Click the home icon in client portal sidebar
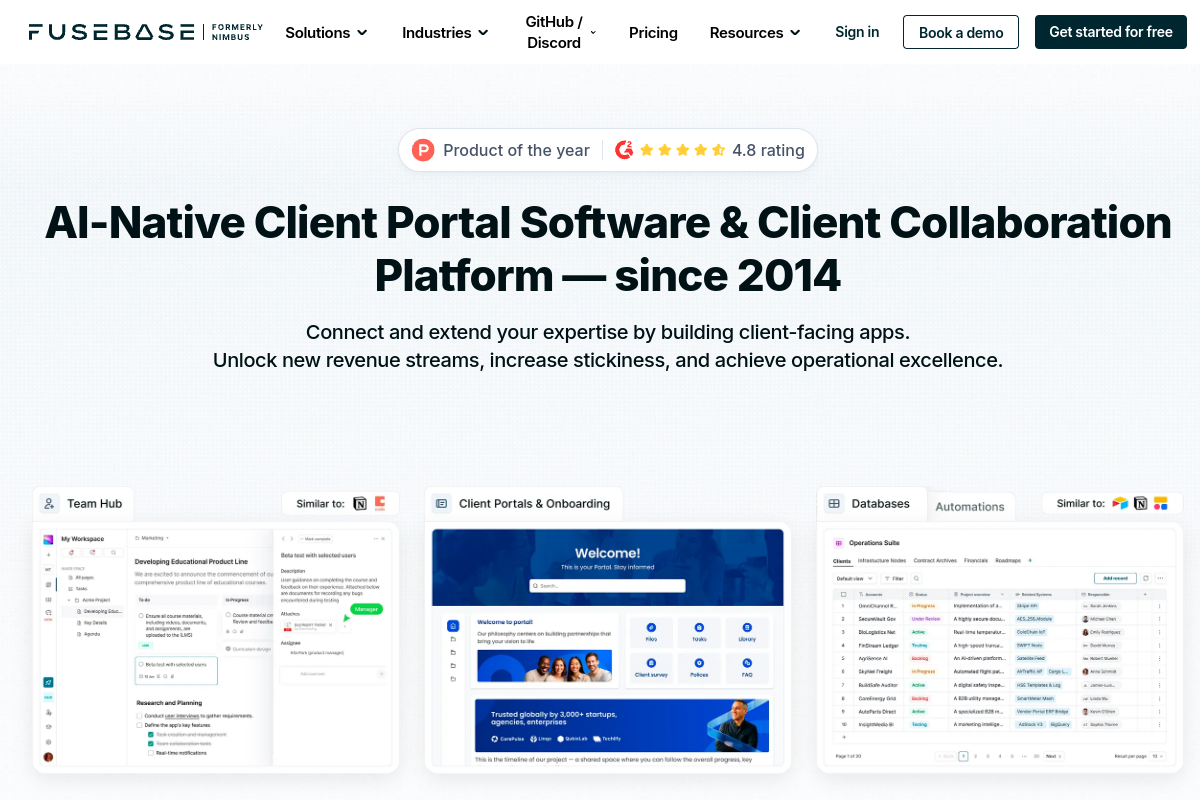The height and width of the screenshot is (800, 1200). pos(453,625)
